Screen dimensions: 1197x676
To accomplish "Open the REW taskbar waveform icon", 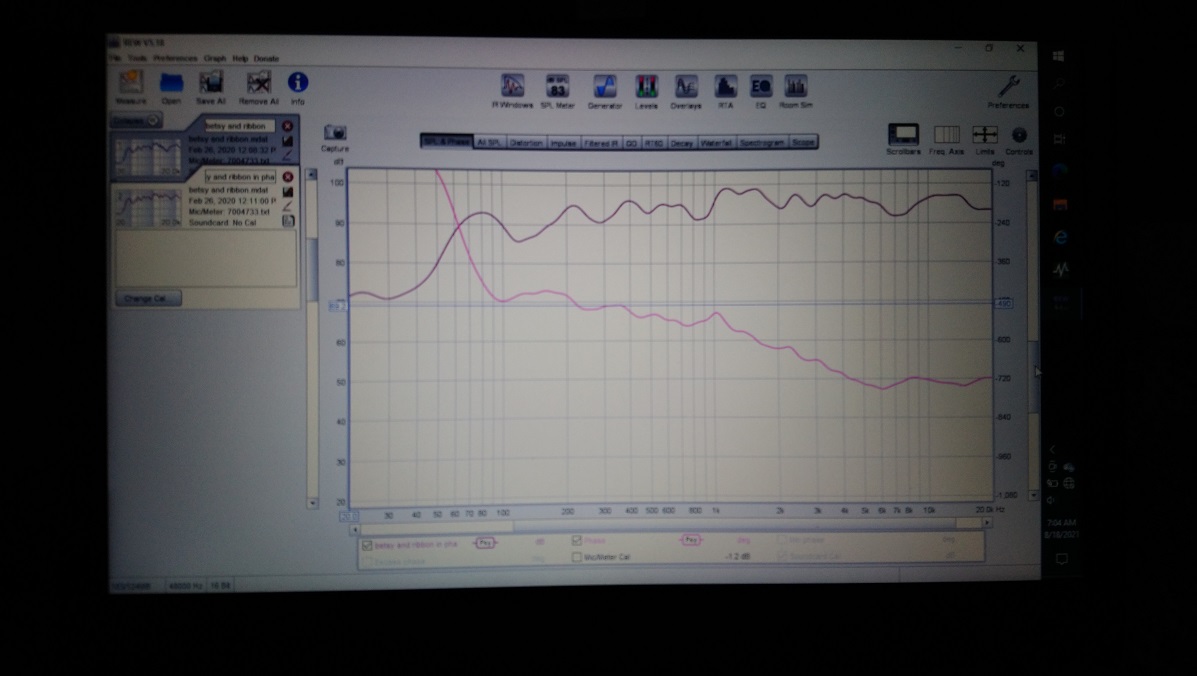I will pyautogui.click(x=1060, y=269).
